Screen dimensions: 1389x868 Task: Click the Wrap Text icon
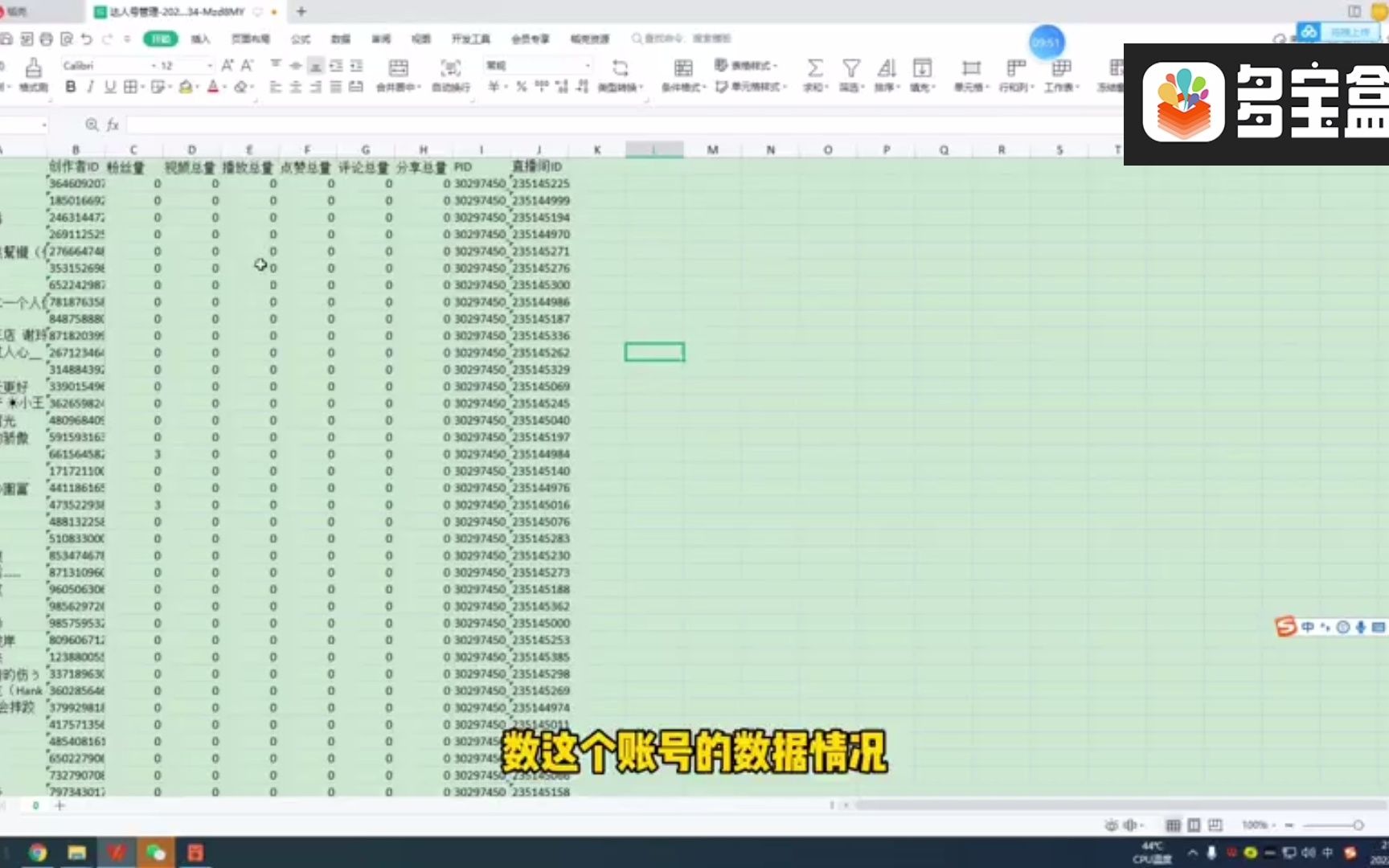tap(451, 68)
